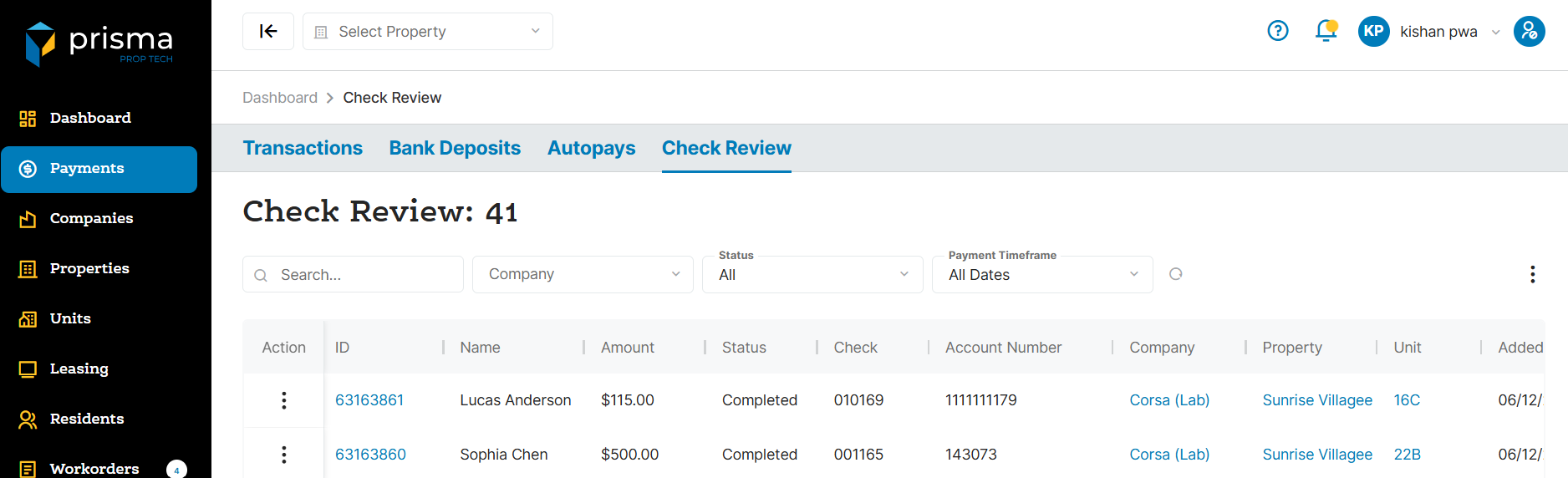Viewport: 1568px width, 478px height.
Task: Open check ID 63163861 link
Action: pyautogui.click(x=369, y=400)
